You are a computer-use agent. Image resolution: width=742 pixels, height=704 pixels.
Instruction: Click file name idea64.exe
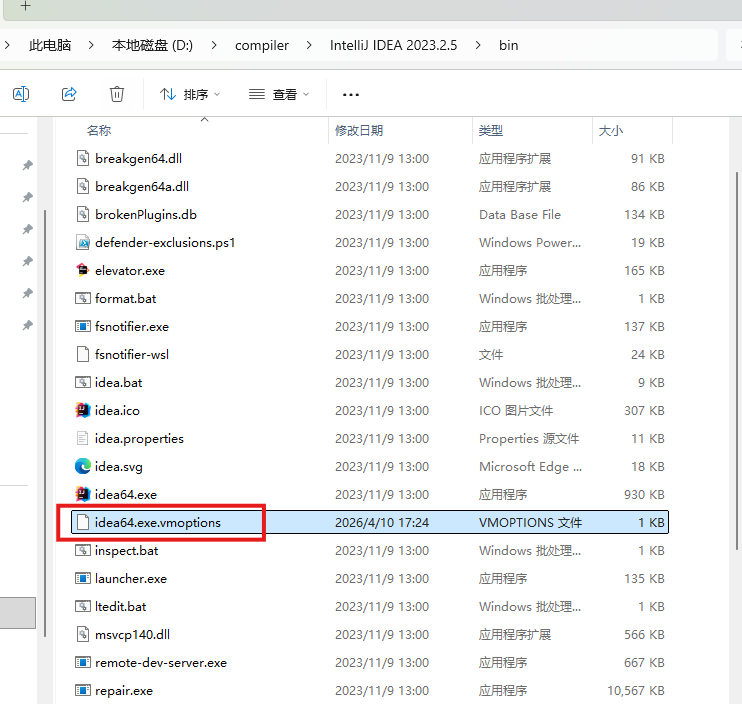(x=126, y=494)
